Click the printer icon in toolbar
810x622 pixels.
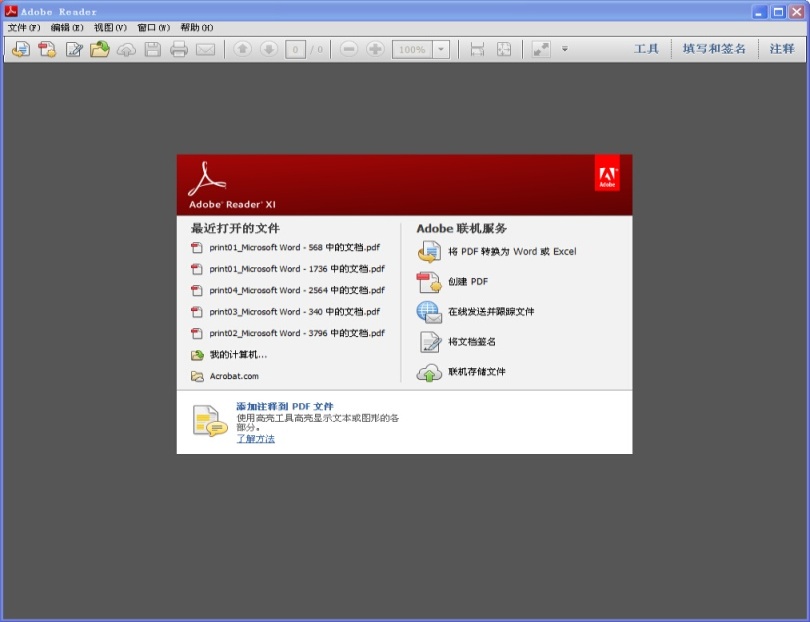(x=179, y=49)
